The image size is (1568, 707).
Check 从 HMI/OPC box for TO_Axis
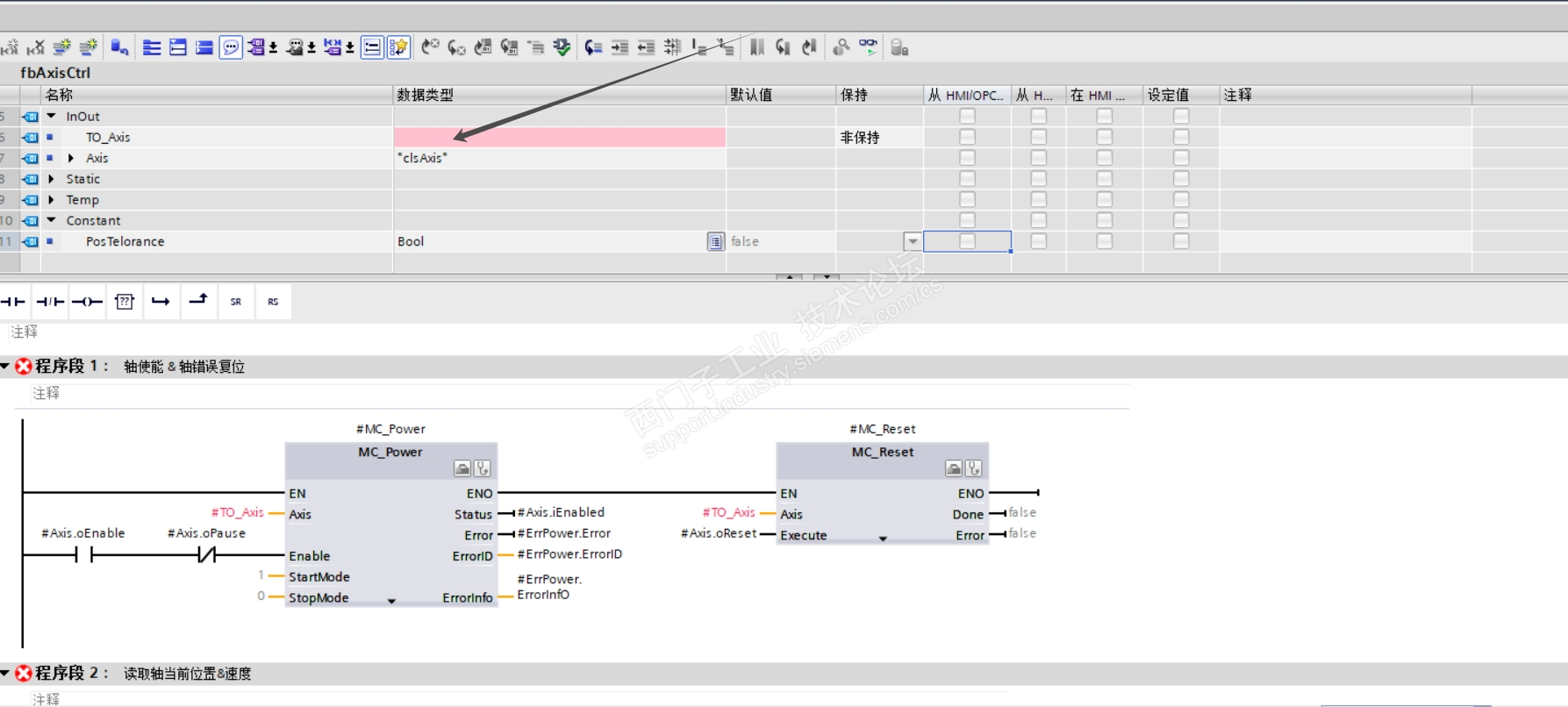pos(967,137)
